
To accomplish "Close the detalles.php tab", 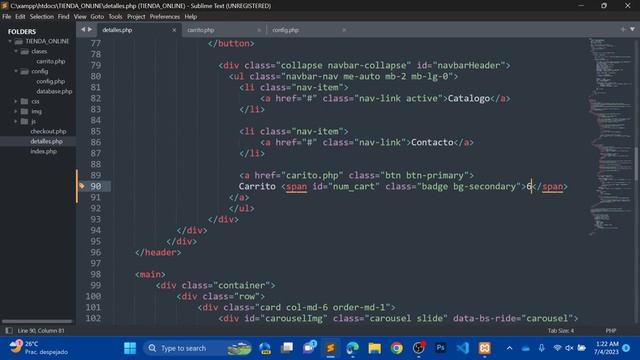I will pos(174,30).
